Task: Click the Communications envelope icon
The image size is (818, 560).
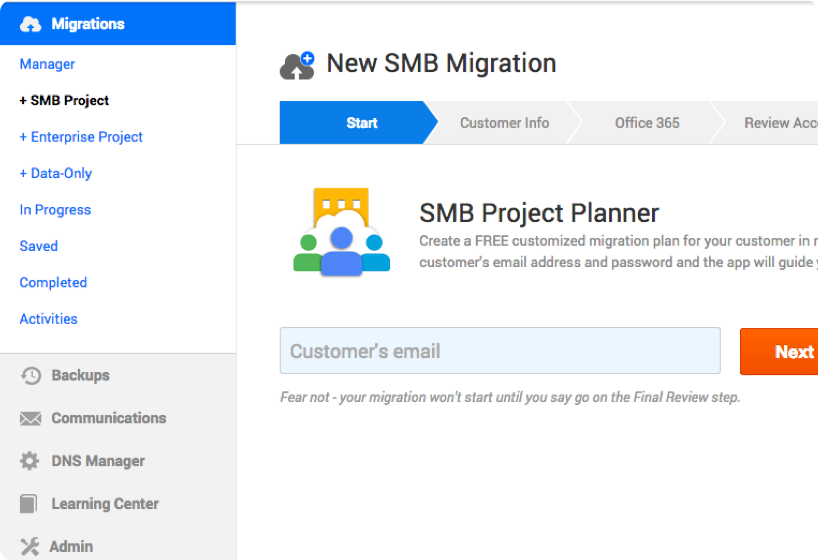Action: coord(31,419)
